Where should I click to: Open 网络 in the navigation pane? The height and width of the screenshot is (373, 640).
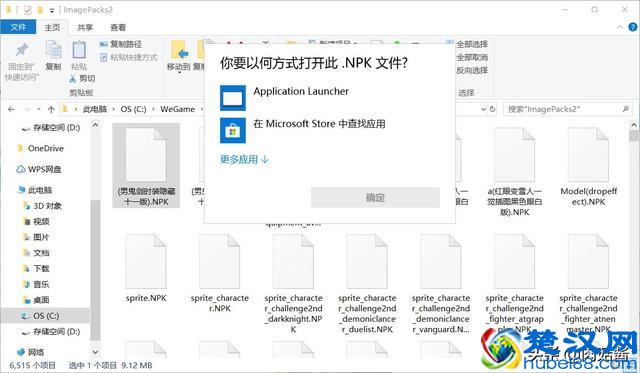click(x=31, y=352)
